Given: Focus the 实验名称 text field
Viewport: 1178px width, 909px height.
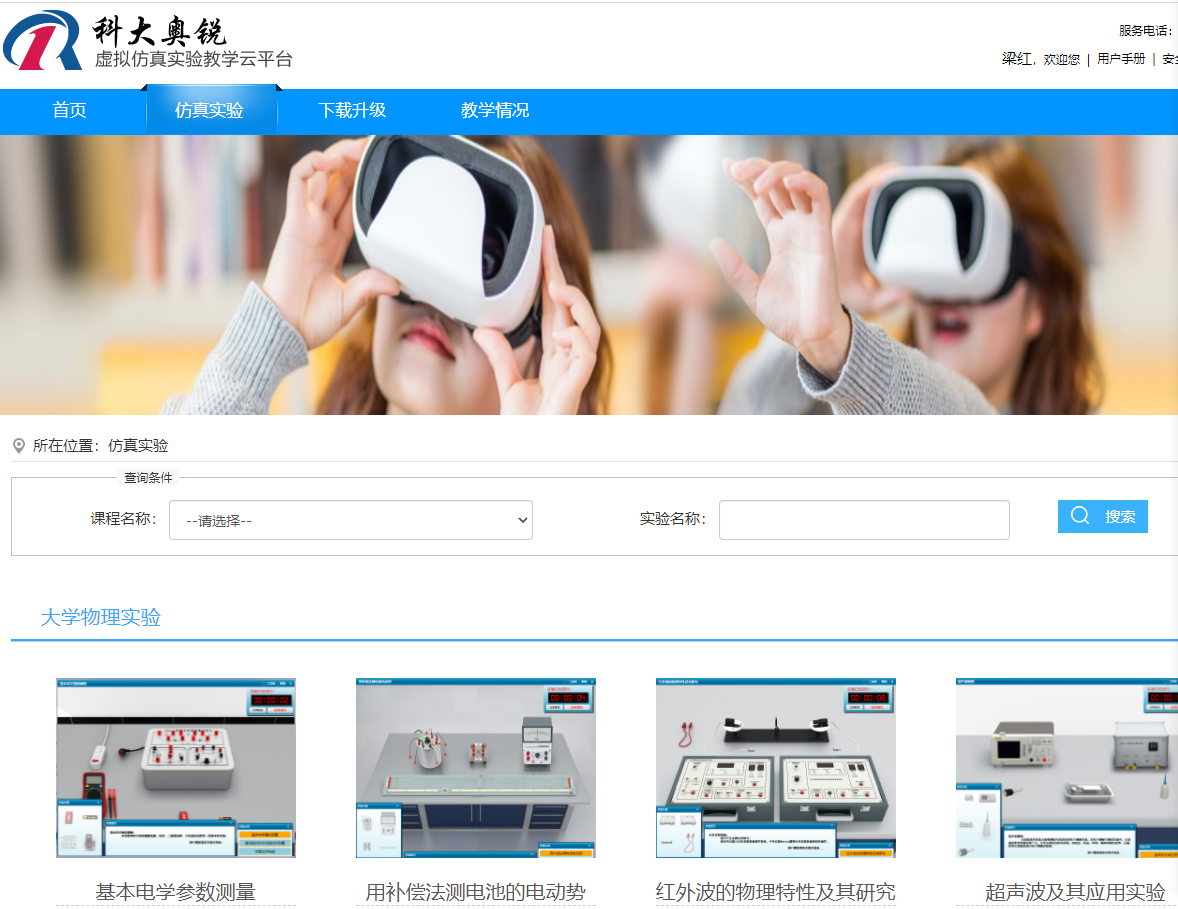Looking at the screenshot, I should coord(864,520).
